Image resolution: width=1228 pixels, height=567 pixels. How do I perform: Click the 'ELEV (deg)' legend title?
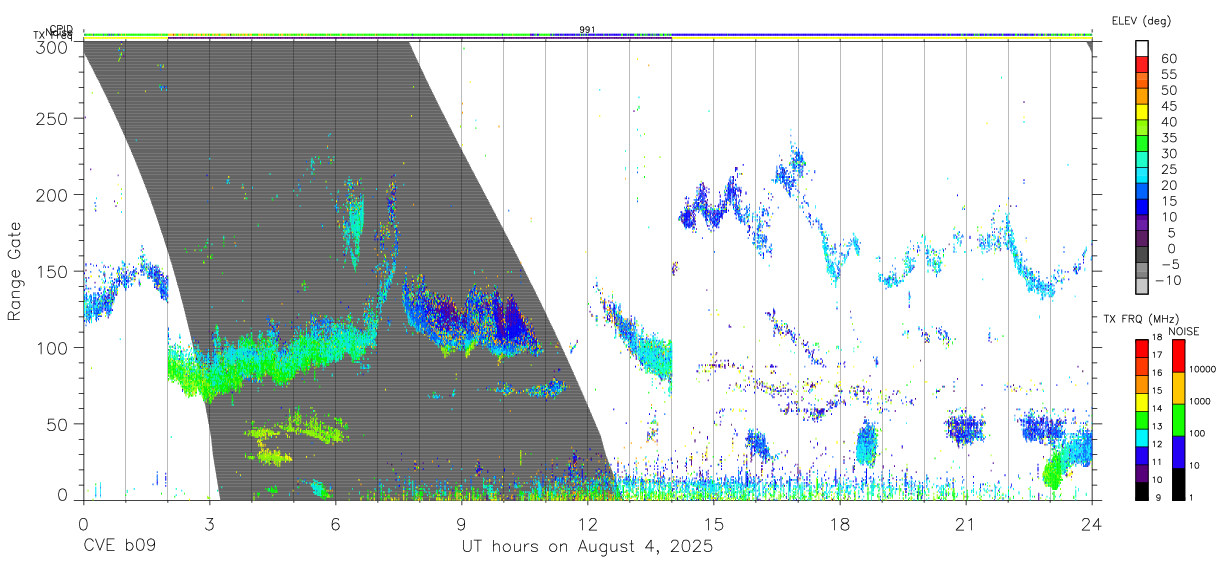coord(1141,20)
